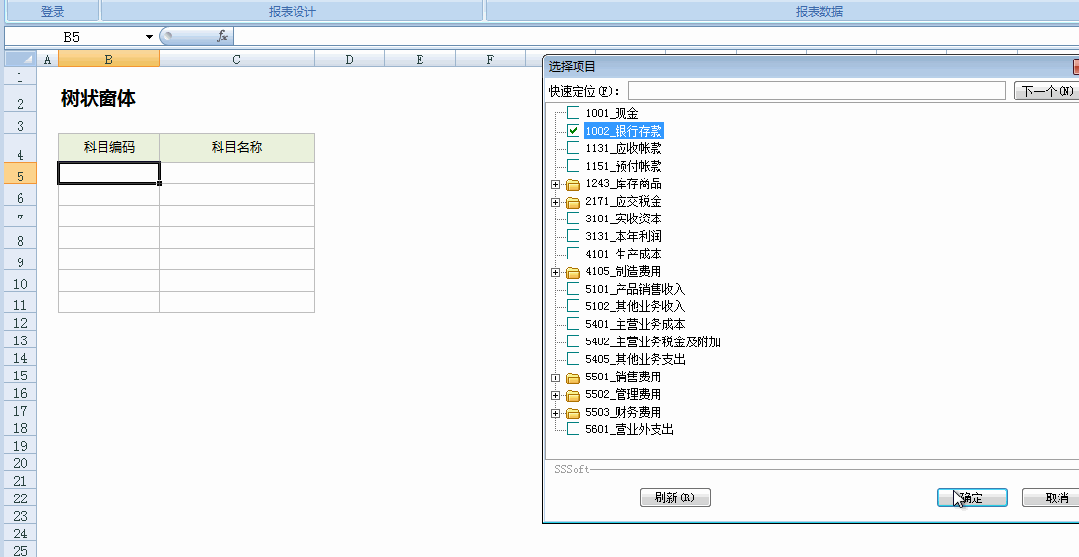The width and height of the screenshot is (1079, 557).
Task: Expand the 5502_管理费用 tree node
Action: pos(555,395)
